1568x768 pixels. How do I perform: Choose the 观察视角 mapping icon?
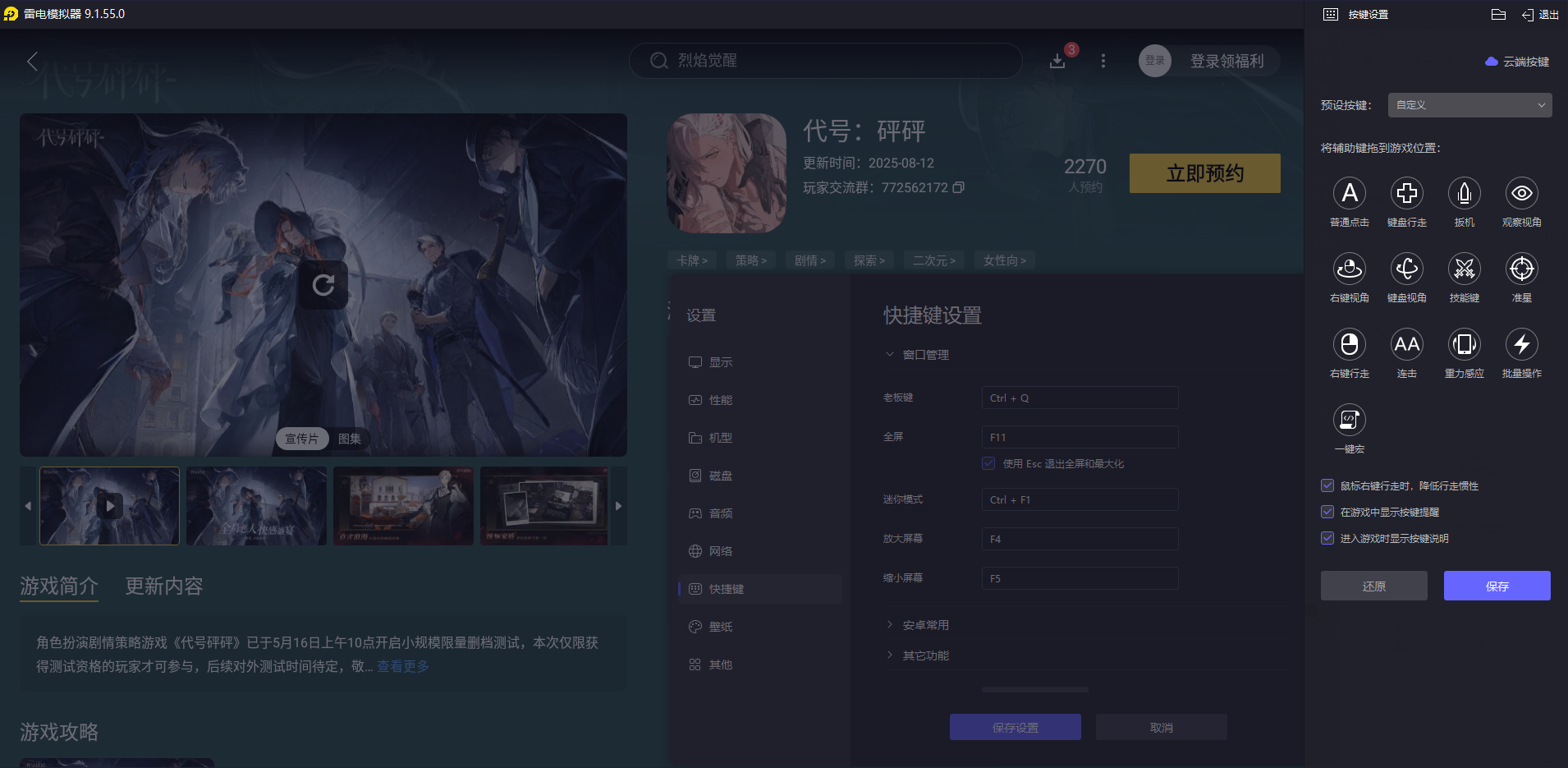point(1521,194)
